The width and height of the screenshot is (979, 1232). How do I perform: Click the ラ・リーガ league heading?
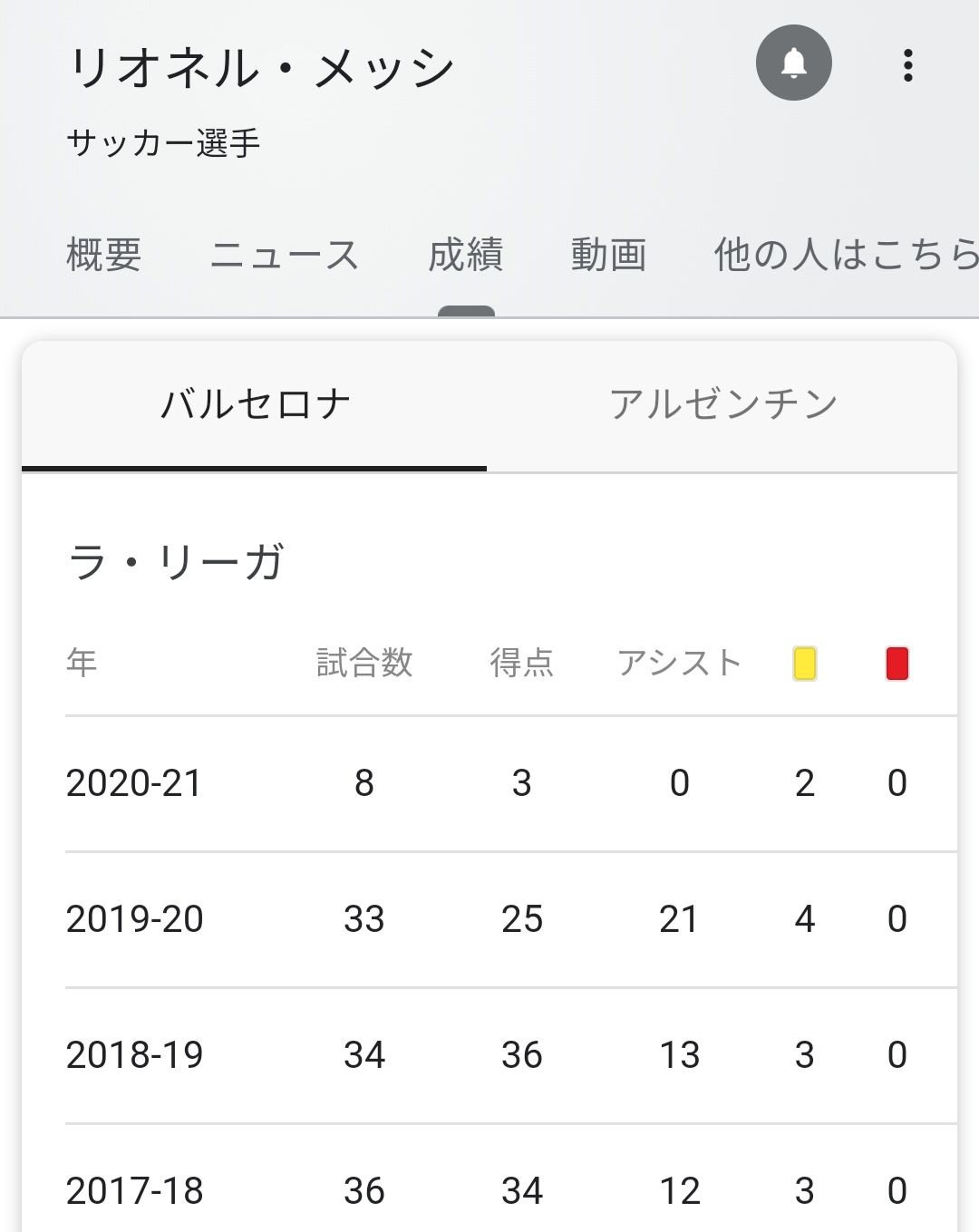176,562
